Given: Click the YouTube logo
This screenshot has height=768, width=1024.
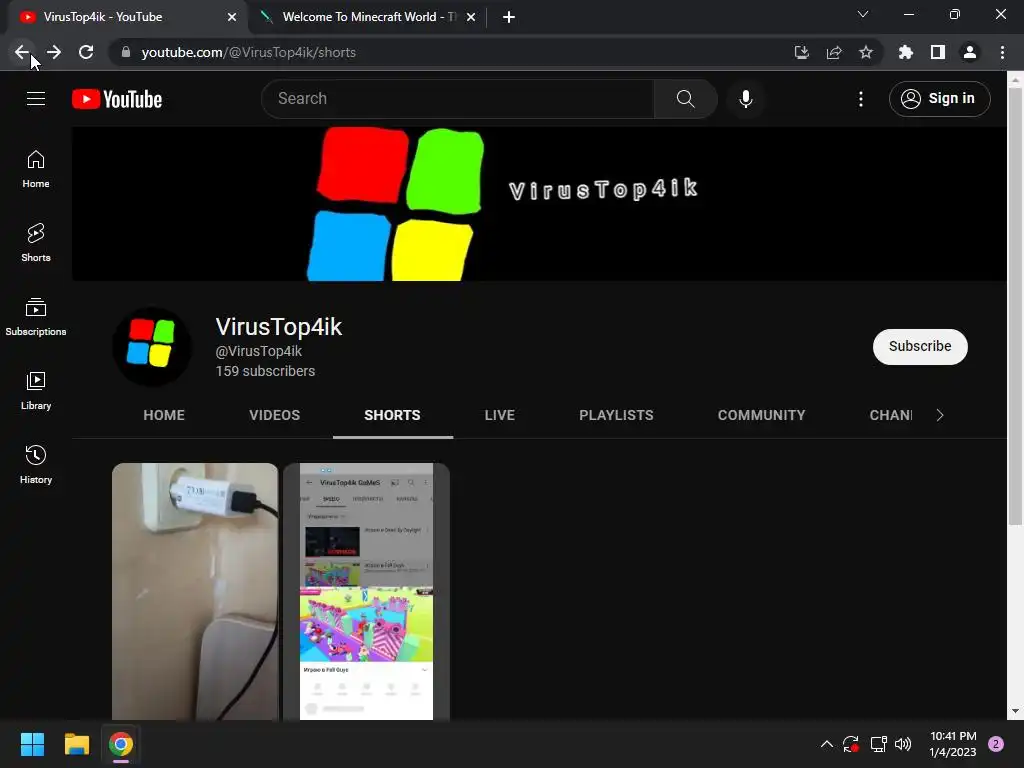Looking at the screenshot, I should [117, 99].
